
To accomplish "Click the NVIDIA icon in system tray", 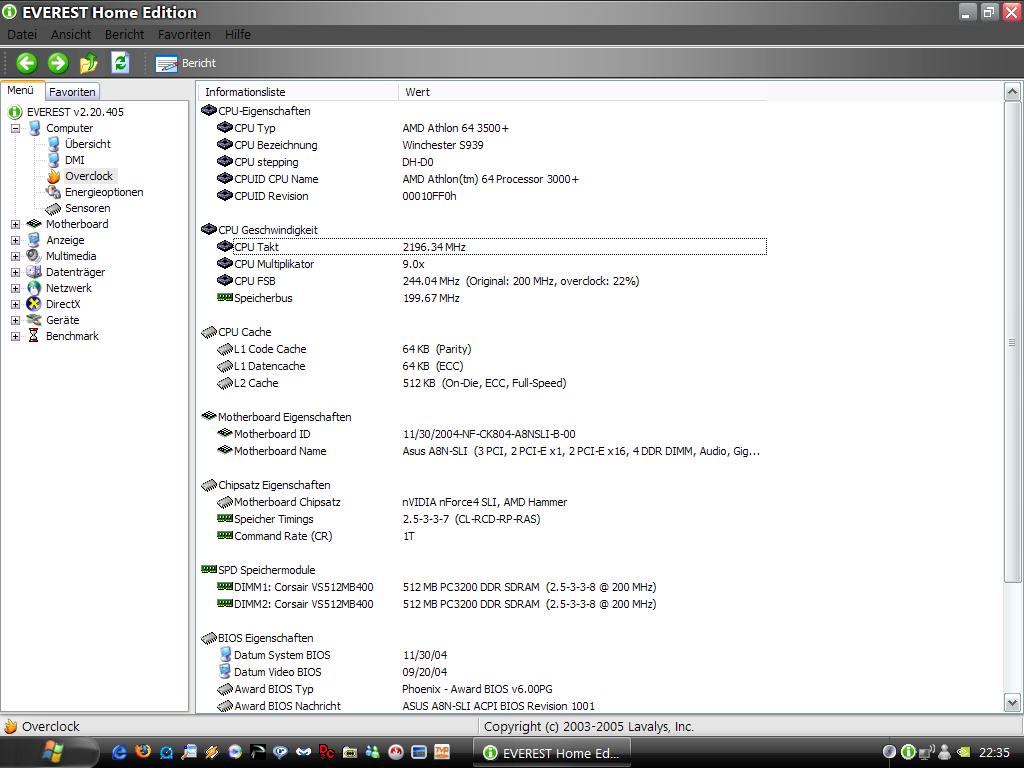I will pyautogui.click(x=963, y=753).
